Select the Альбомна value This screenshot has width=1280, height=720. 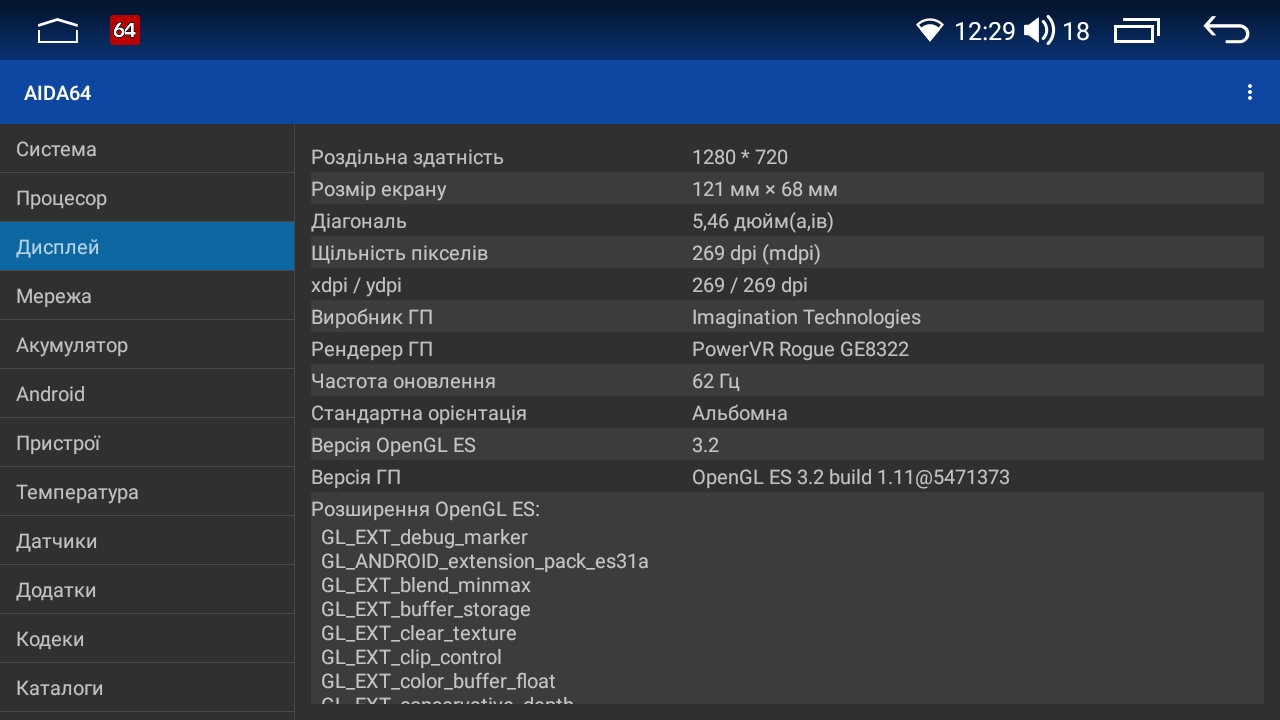tap(740, 413)
